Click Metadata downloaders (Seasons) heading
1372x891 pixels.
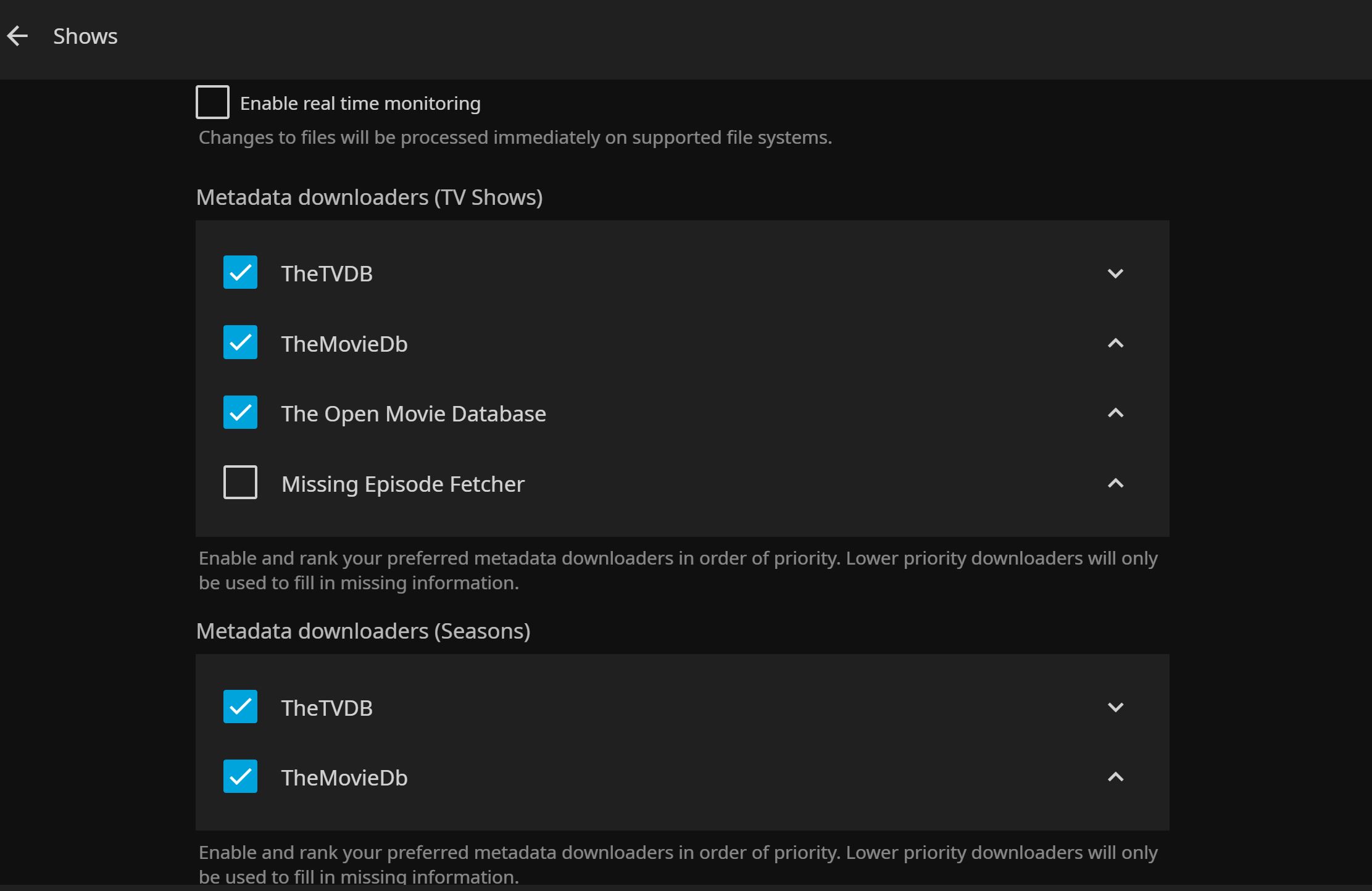pyautogui.click(x=363, y=631)
